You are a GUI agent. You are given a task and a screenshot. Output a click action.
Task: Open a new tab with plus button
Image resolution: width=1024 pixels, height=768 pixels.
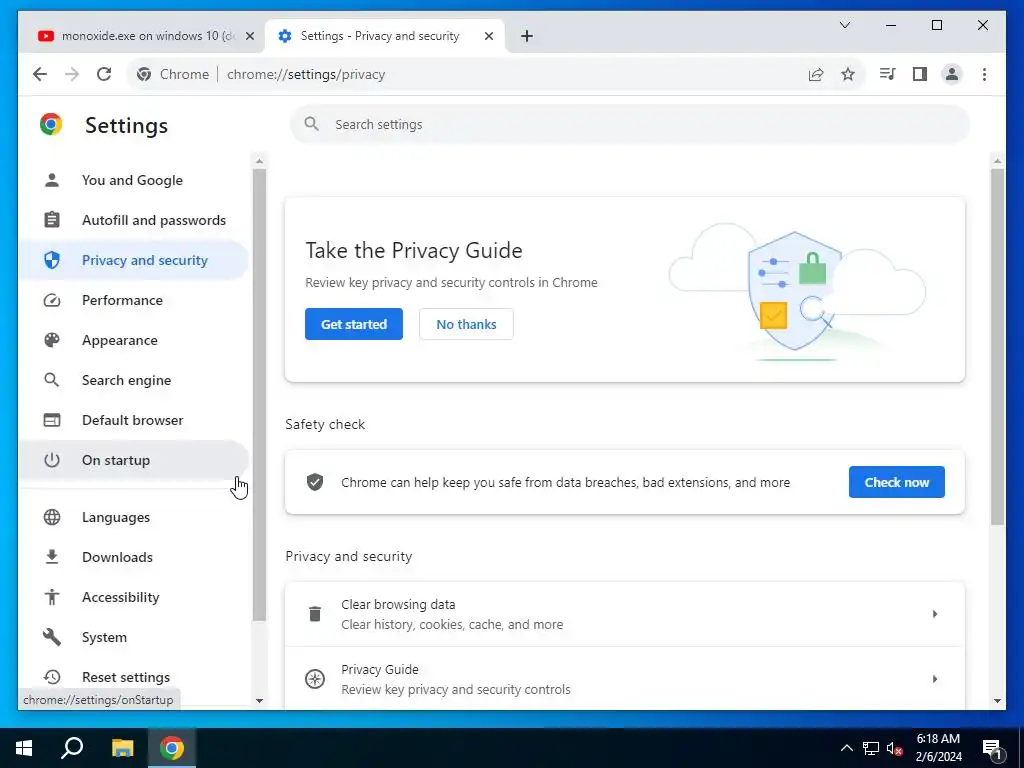[x=526, y=36]
